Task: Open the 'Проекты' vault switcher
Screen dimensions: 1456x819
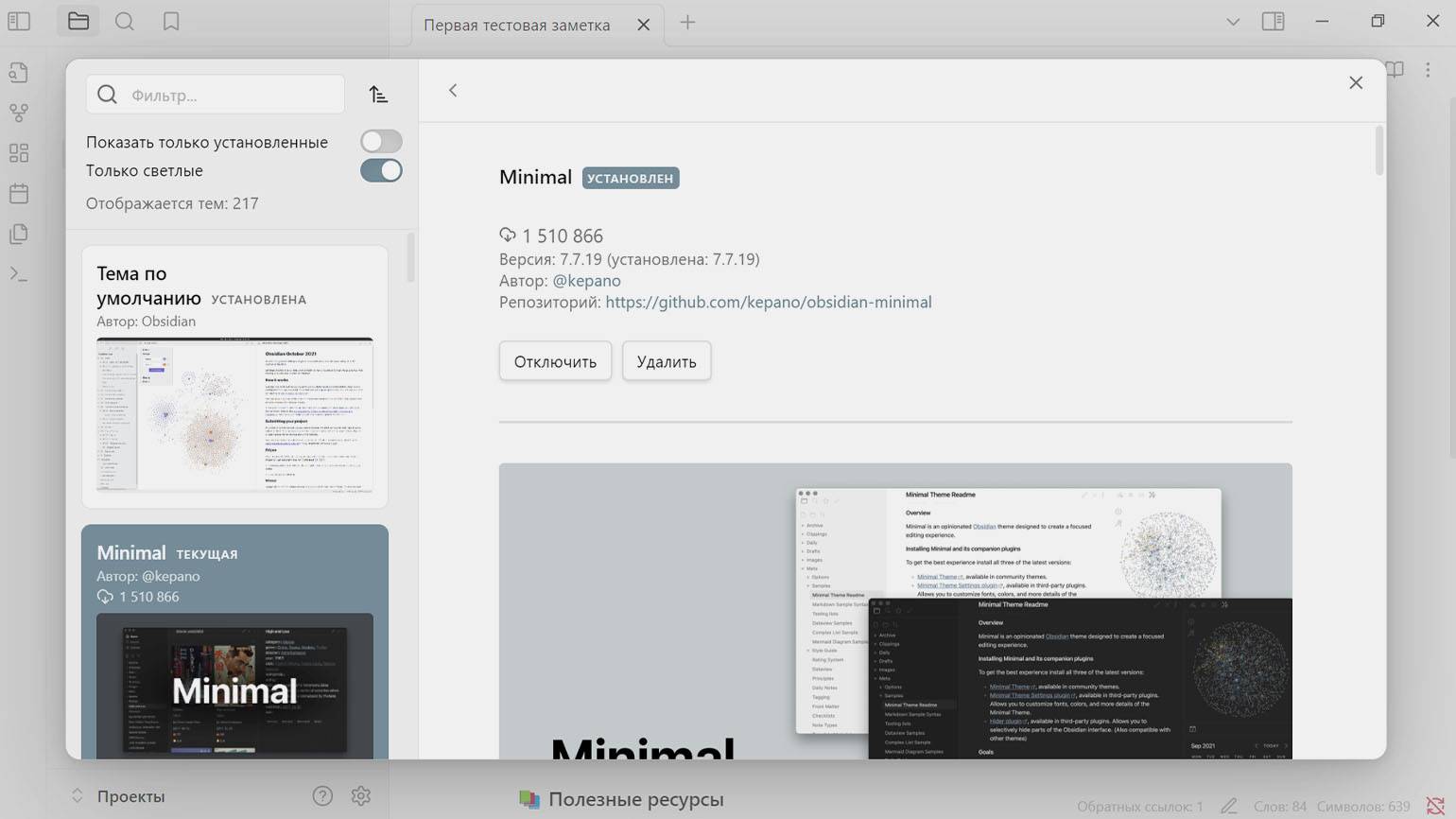Action: click(x=118, y=796)
